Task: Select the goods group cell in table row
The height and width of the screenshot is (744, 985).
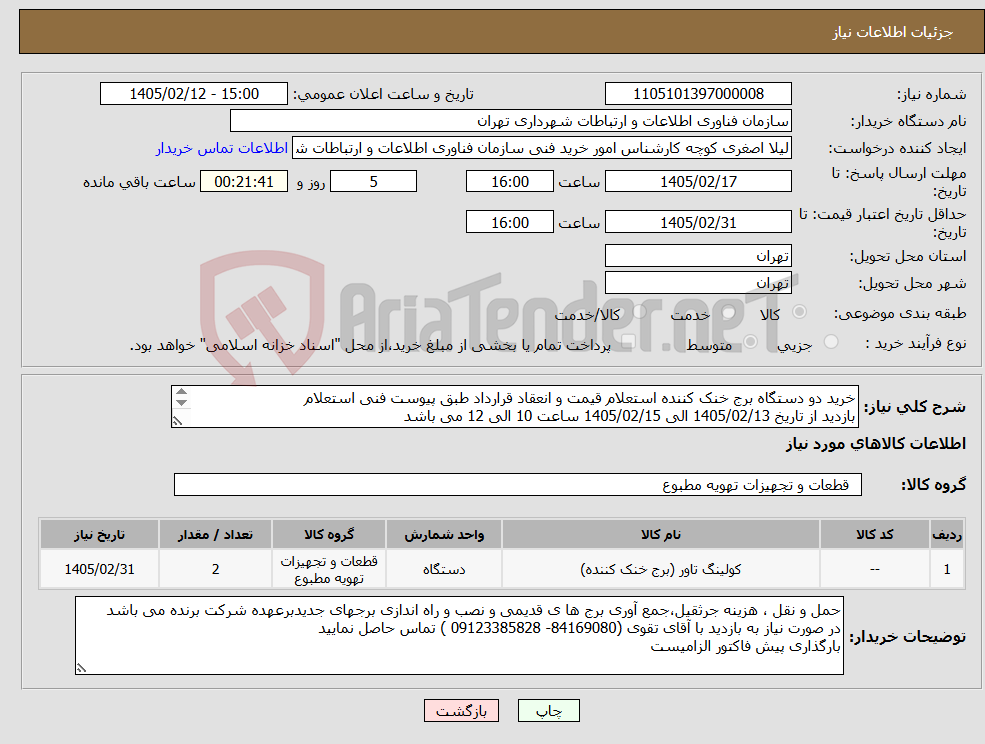Action: pos(329,569)
